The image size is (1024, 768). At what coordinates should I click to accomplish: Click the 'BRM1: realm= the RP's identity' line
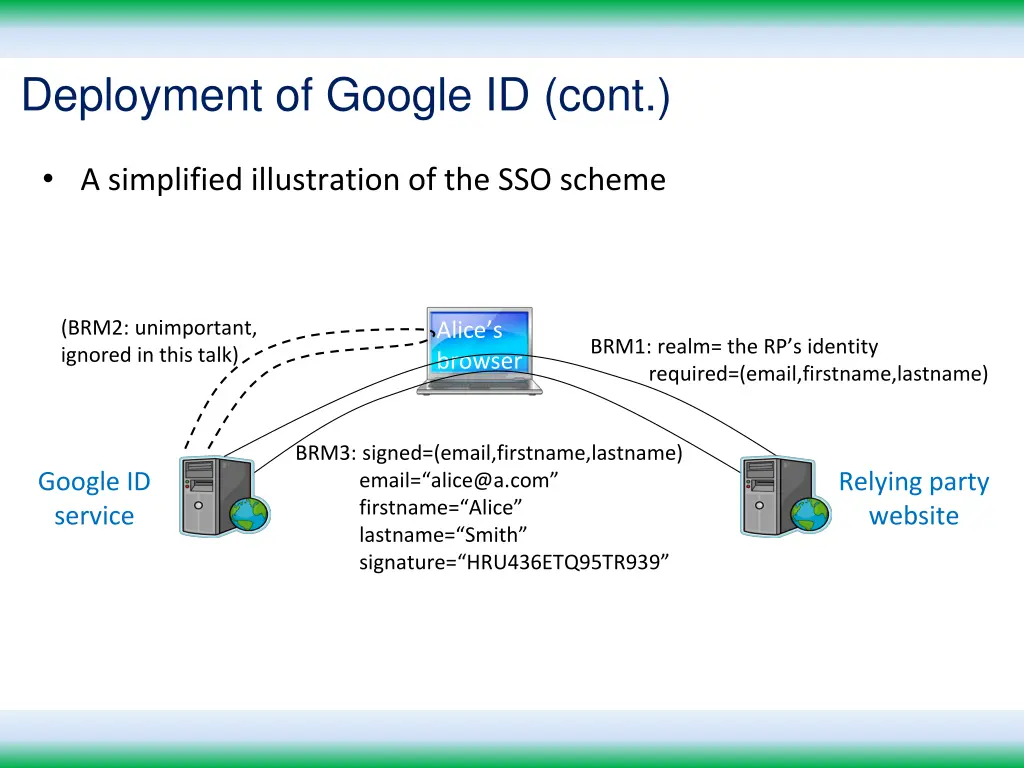[734, 346]
